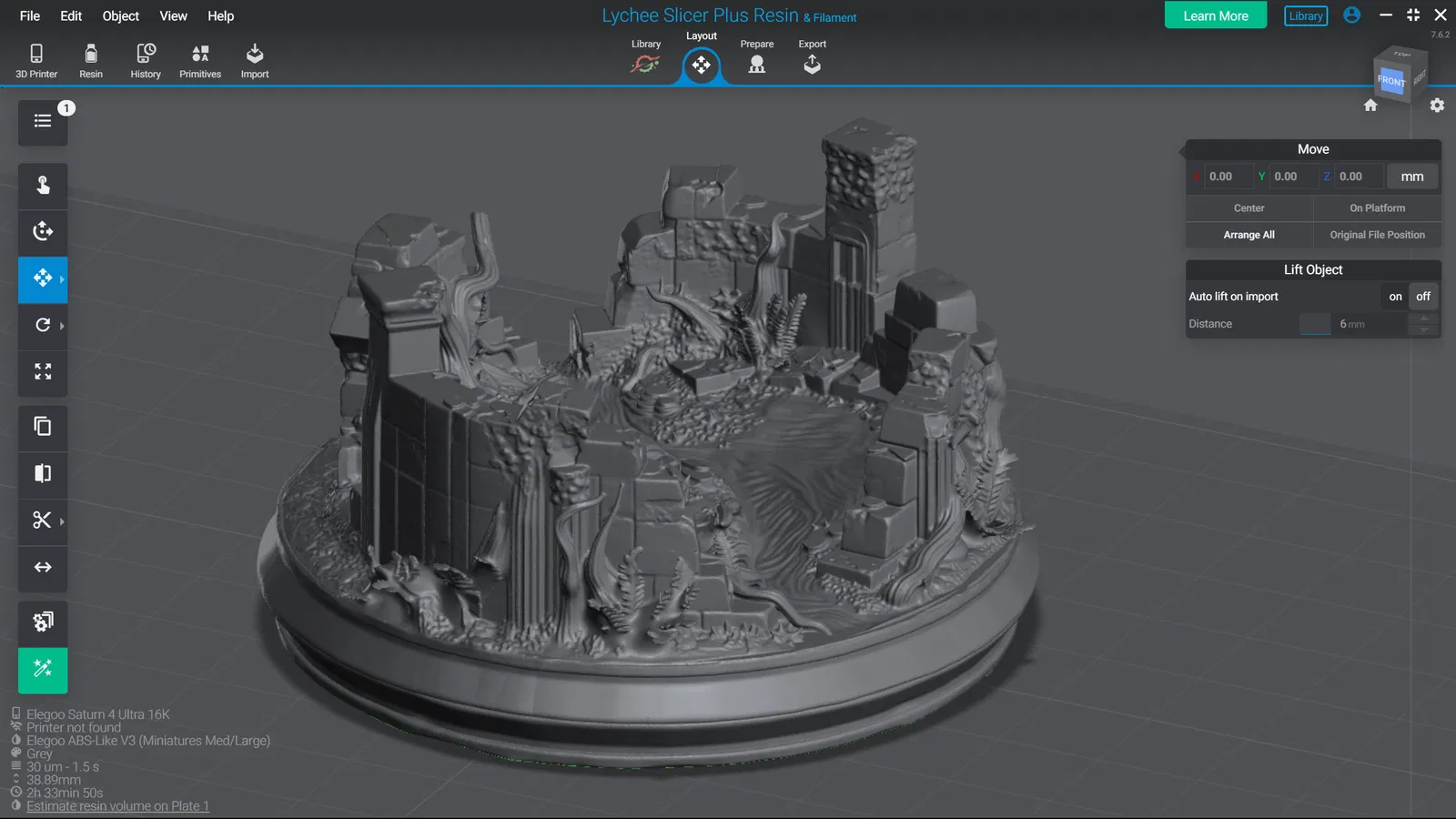
Task: Click Elegoo ABS-Like V3 resin profile text
Action: tap(148, 741)
